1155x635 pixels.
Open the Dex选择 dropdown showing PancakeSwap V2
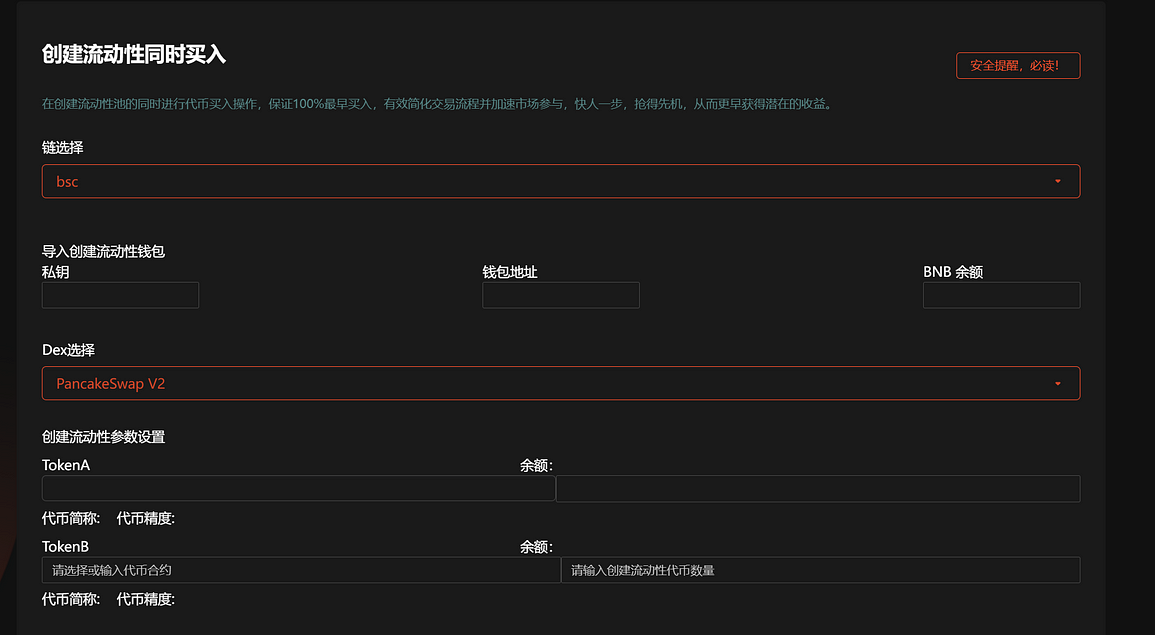(561, 383)
